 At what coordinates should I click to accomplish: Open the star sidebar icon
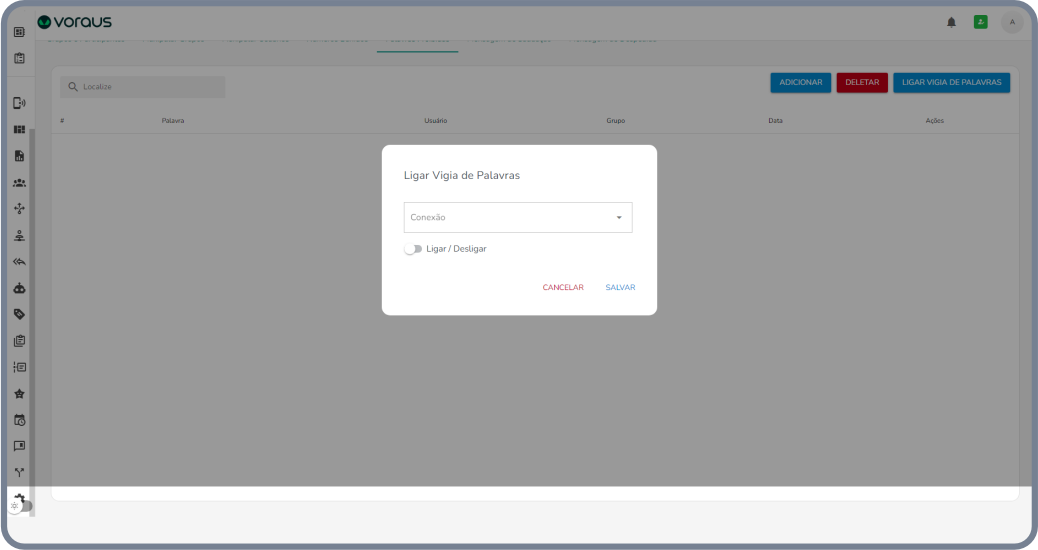(19, 393)
